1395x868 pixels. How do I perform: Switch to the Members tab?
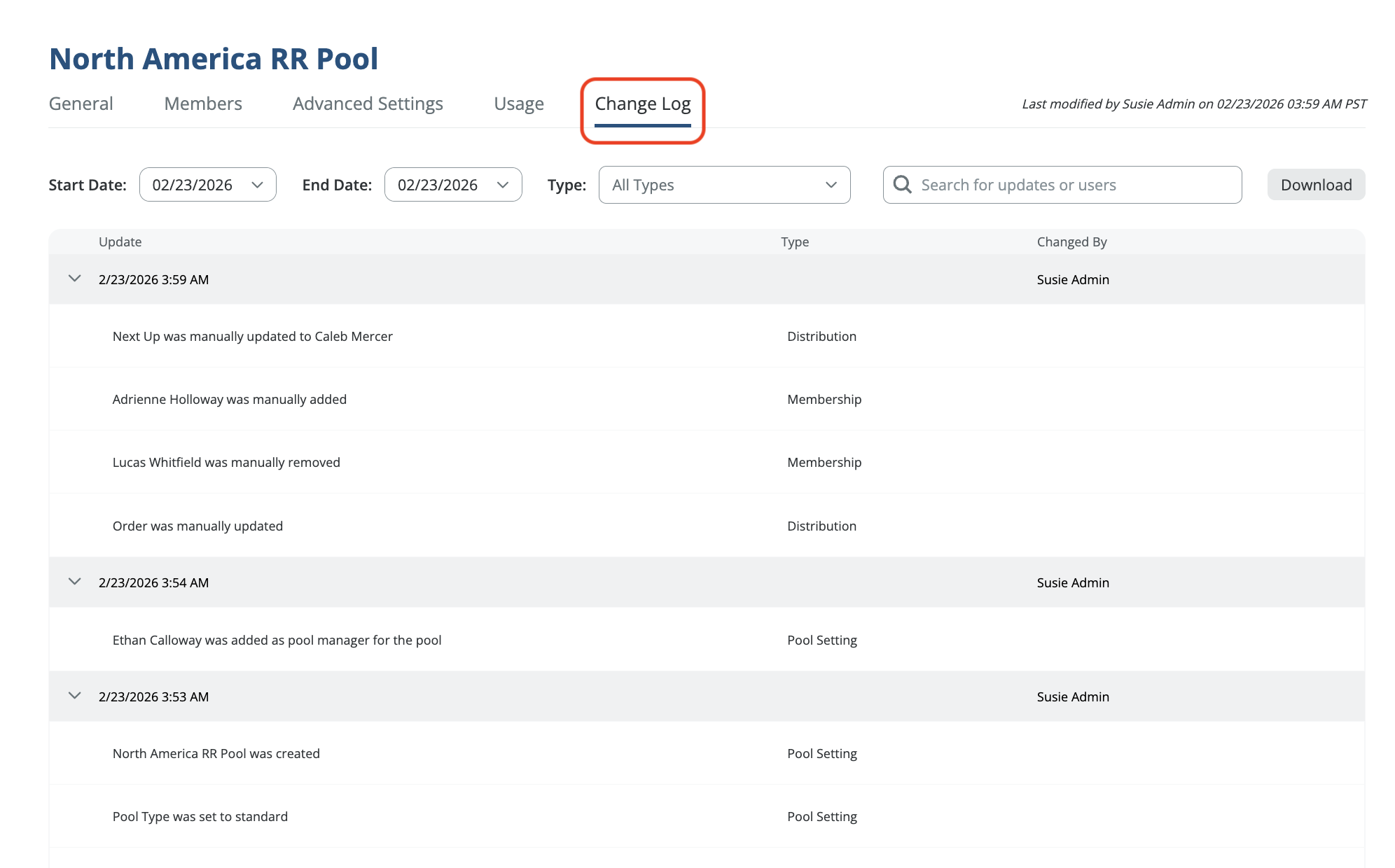(x=203, y=104)
